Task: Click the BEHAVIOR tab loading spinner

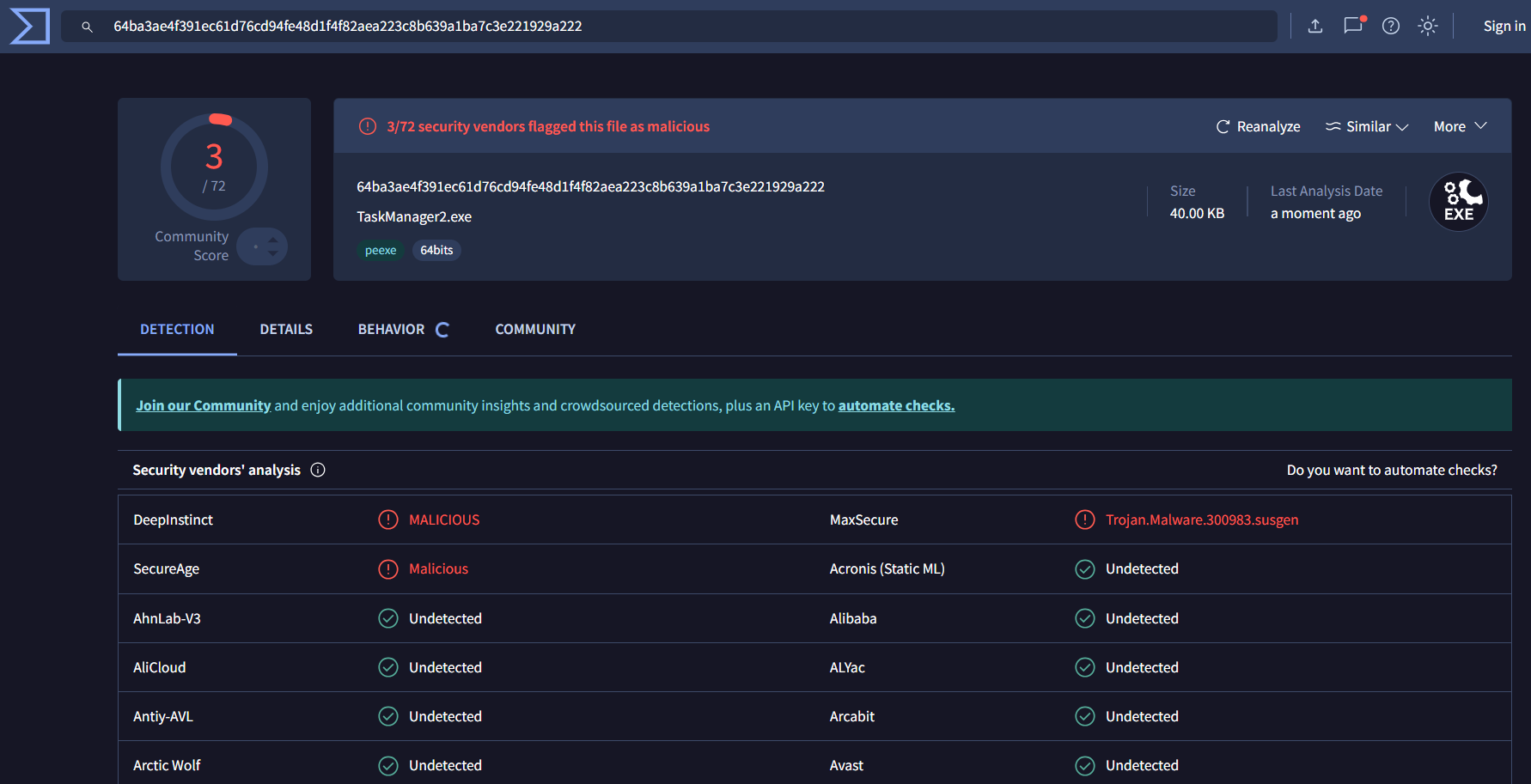Action: coord(442,330)
